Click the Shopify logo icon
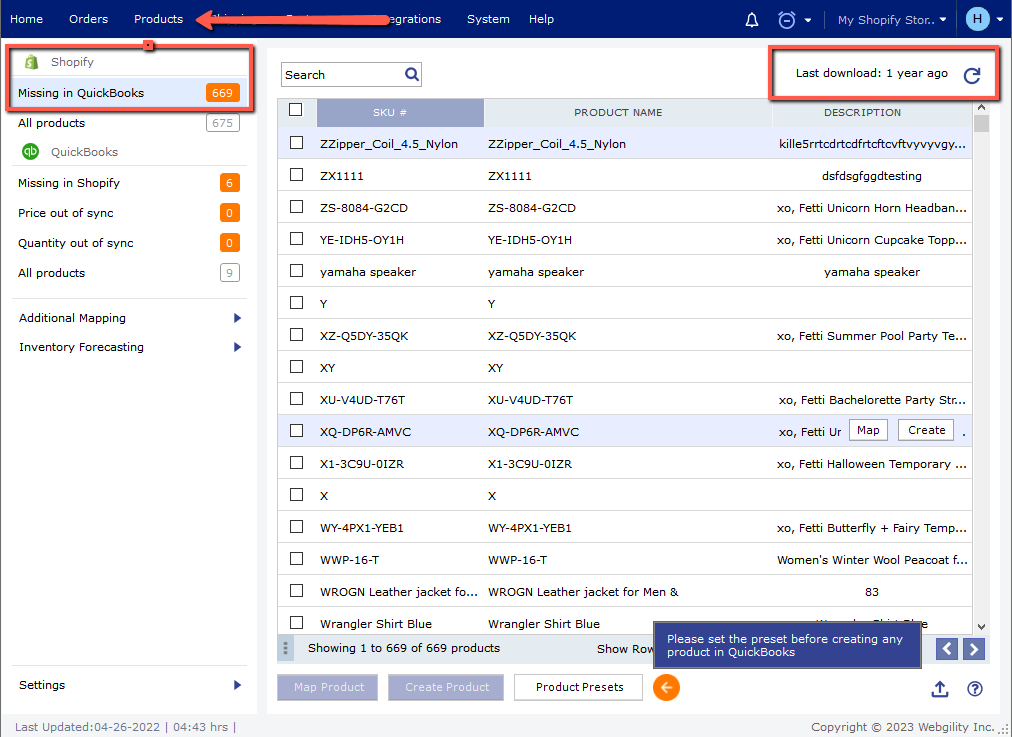Image resolution: width=1012 pixels, height=737 pixels. (31, 62)
